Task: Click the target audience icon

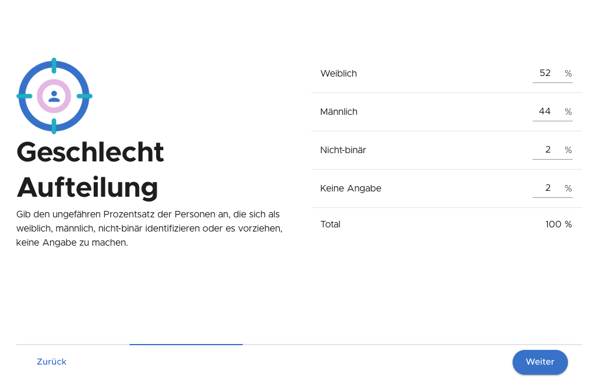Action: pyautogui.click(x=54, y=96)
